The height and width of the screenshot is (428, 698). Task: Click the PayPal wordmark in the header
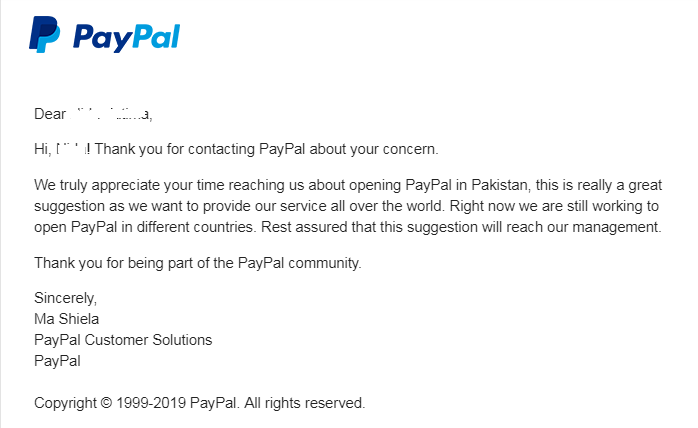click(125, 37)
